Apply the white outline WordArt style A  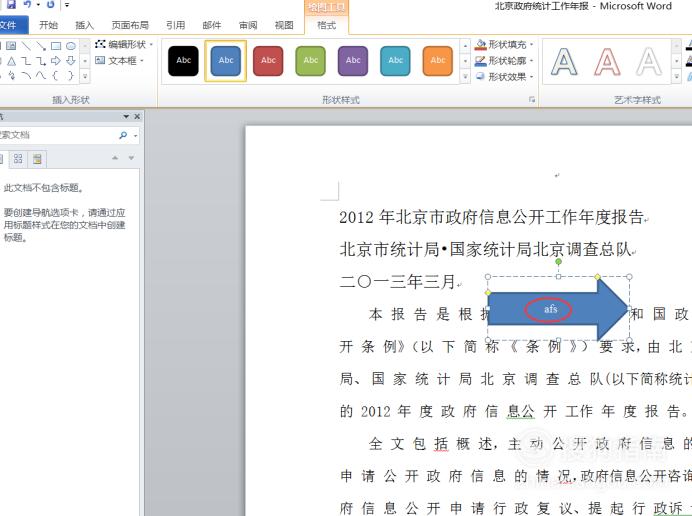(x=648, y=61)
